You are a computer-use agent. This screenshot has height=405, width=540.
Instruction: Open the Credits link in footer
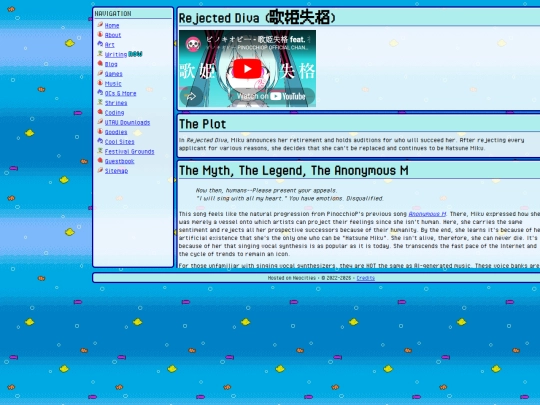(365, 278)
